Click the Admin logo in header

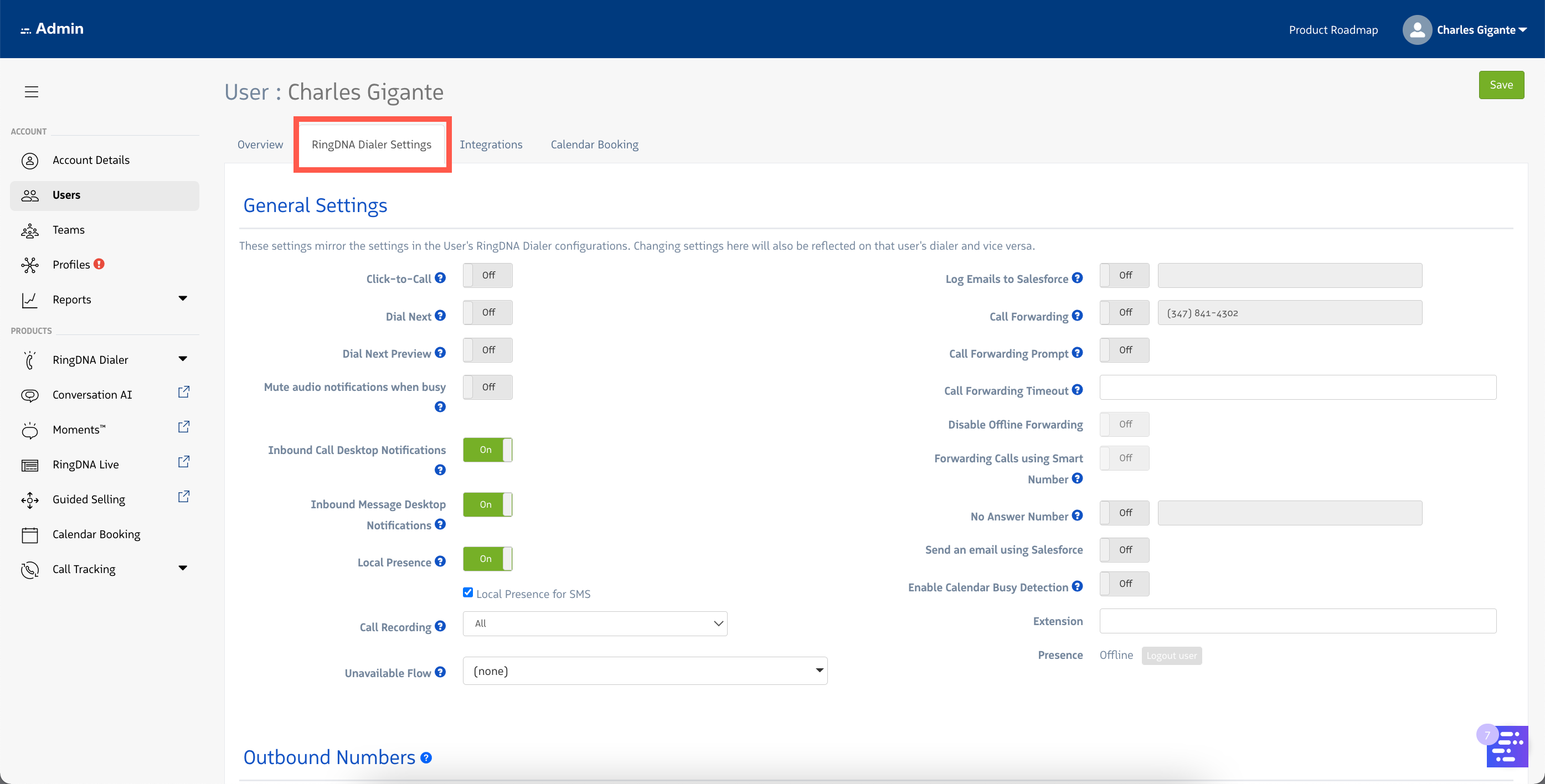[x=52, y=29]
